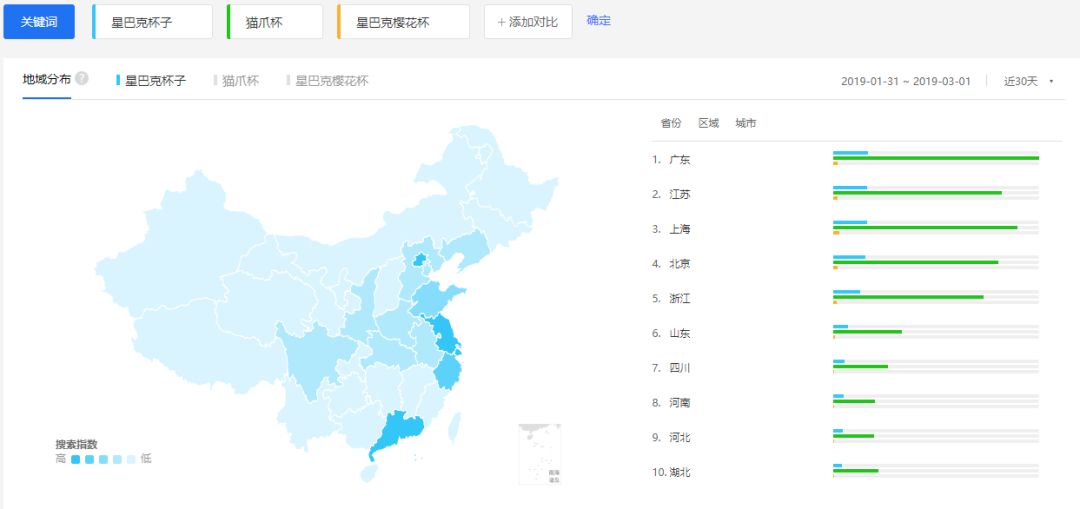The height and width of the screenshot is (509, 1080).
Task: Click the 猫爪杯 keyword input box
Action: pos(275,22)
